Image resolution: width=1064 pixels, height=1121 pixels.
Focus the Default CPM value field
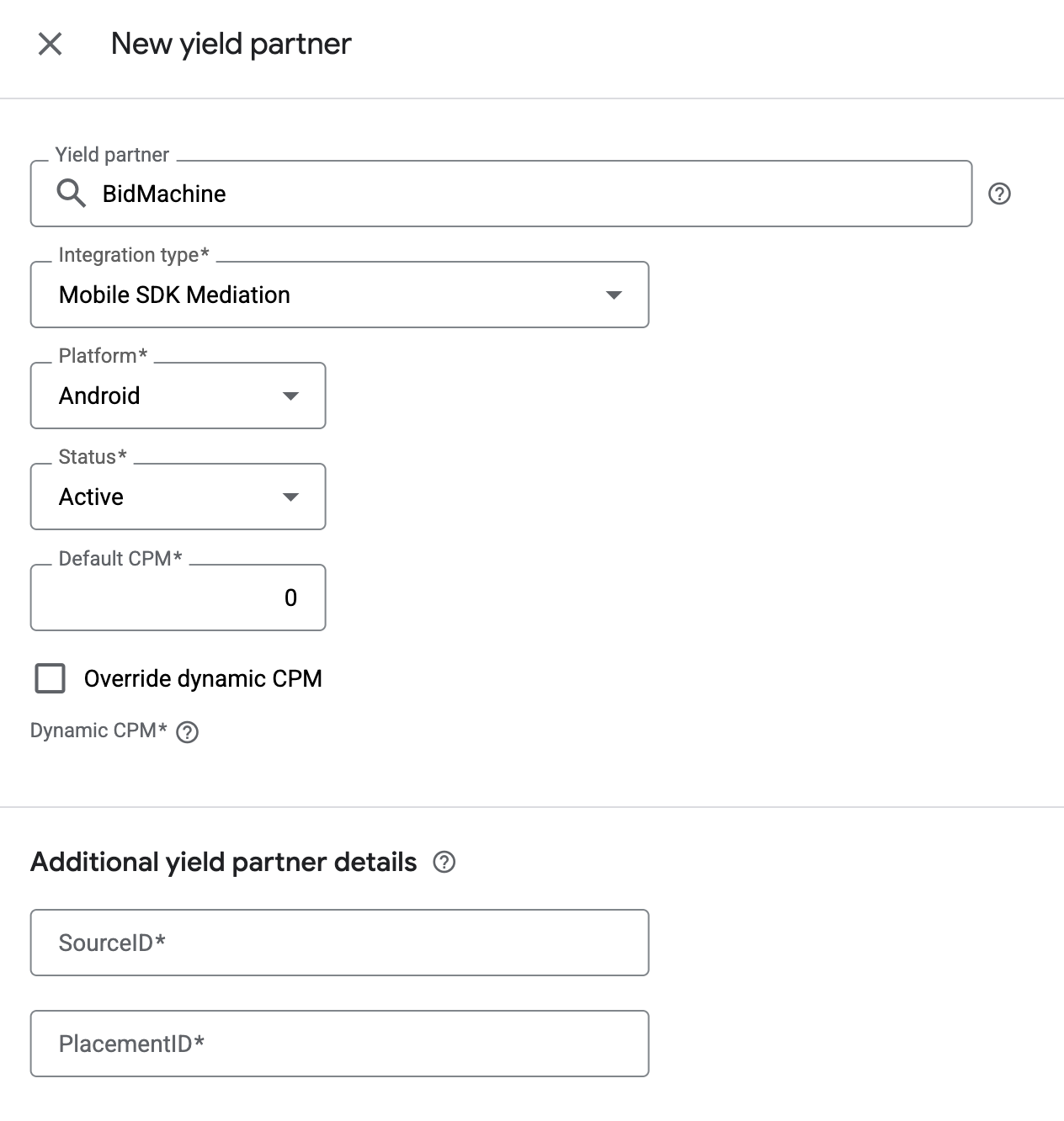coord(178,598)
